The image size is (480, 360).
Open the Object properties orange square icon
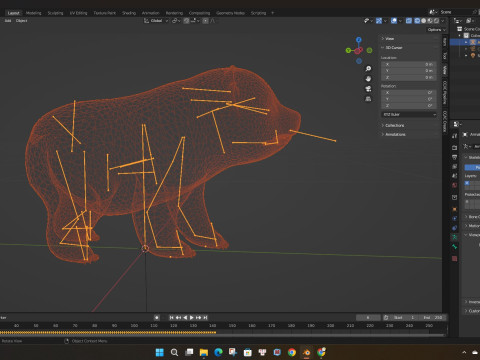point(454,209)
